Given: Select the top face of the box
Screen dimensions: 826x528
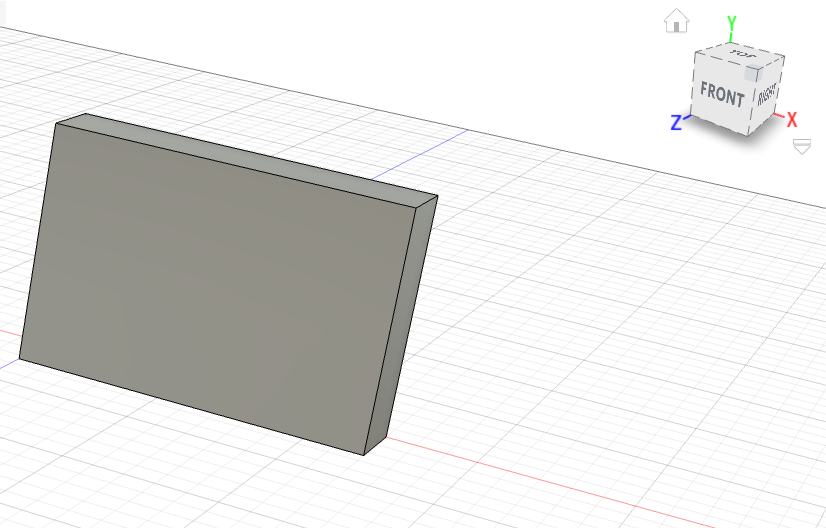Looking at the screenshot, I should point(248,160).
